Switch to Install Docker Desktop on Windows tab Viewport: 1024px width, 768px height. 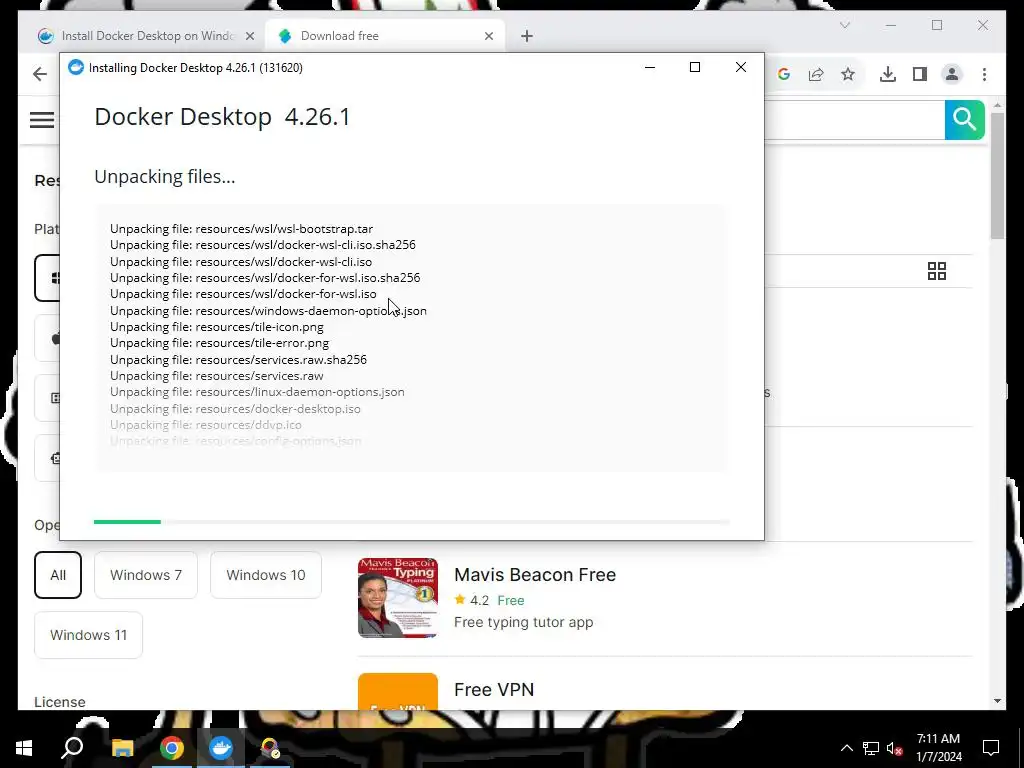[x=146, y=36]
